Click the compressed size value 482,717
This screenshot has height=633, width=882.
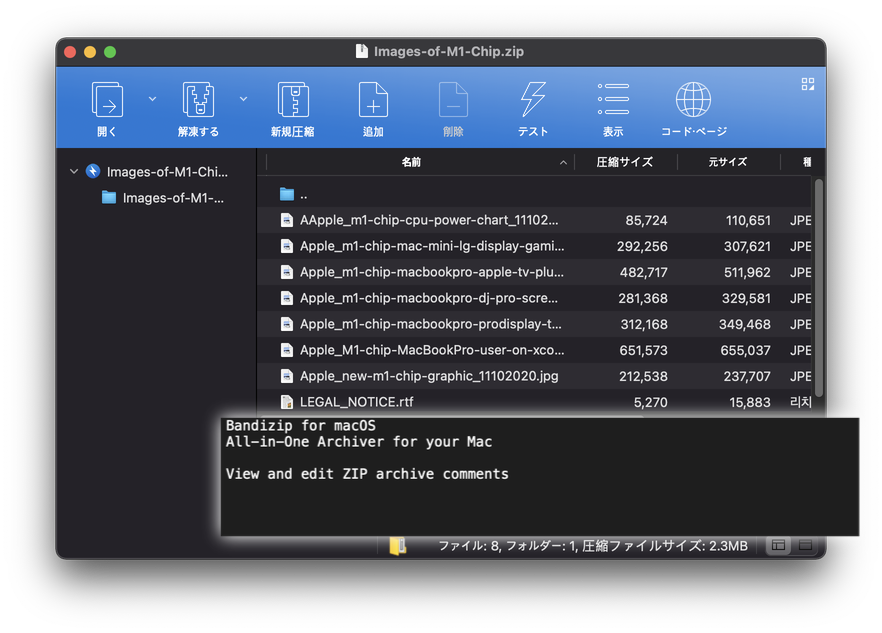coord(644,272)
